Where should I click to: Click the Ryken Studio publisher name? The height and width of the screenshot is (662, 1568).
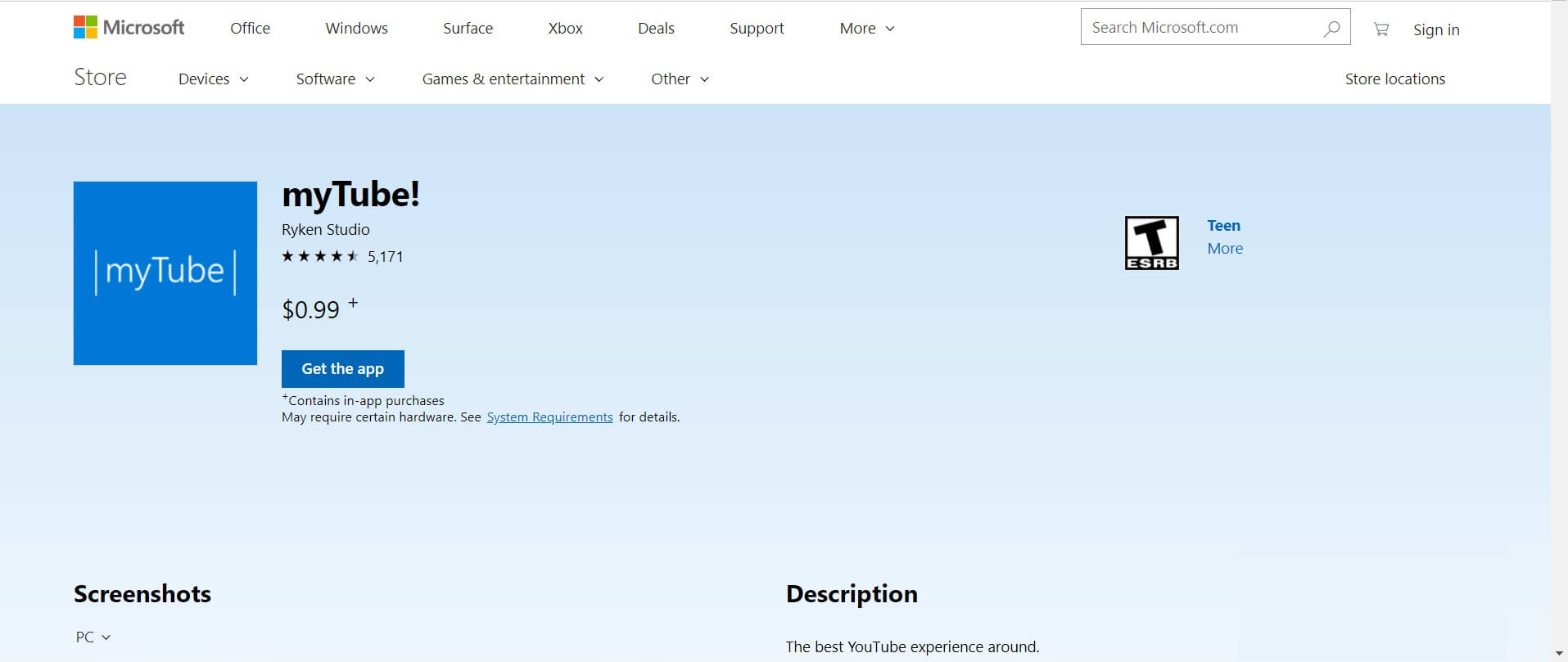point(325,229)
